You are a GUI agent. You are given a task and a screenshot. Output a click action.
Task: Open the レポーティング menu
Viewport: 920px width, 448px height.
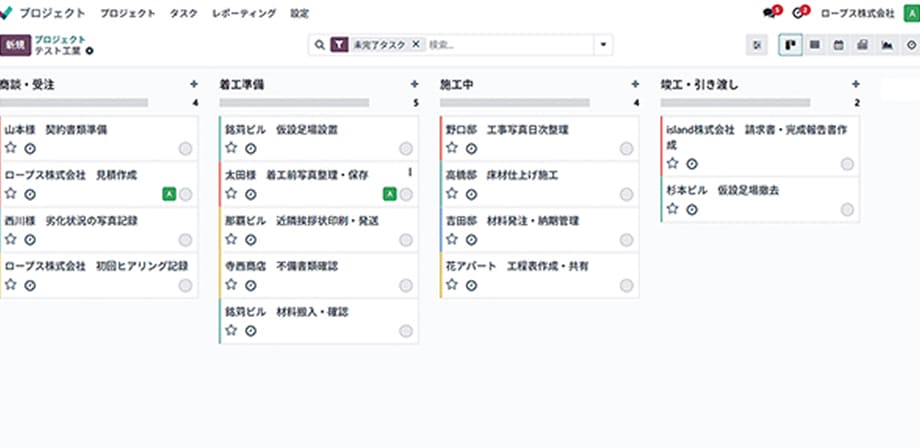[244, 13]
